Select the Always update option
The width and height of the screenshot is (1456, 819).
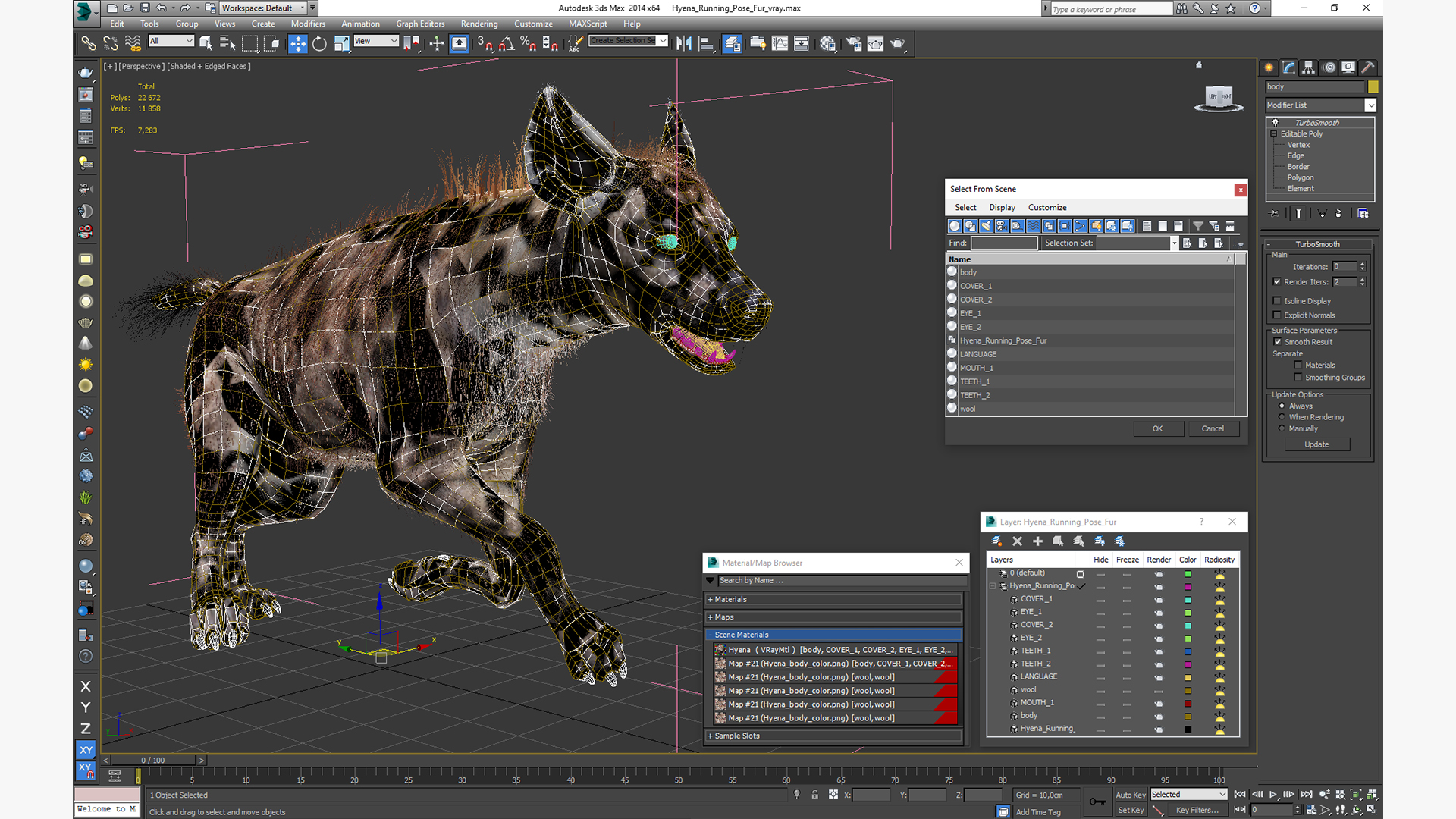click(x=1282, y=406)
